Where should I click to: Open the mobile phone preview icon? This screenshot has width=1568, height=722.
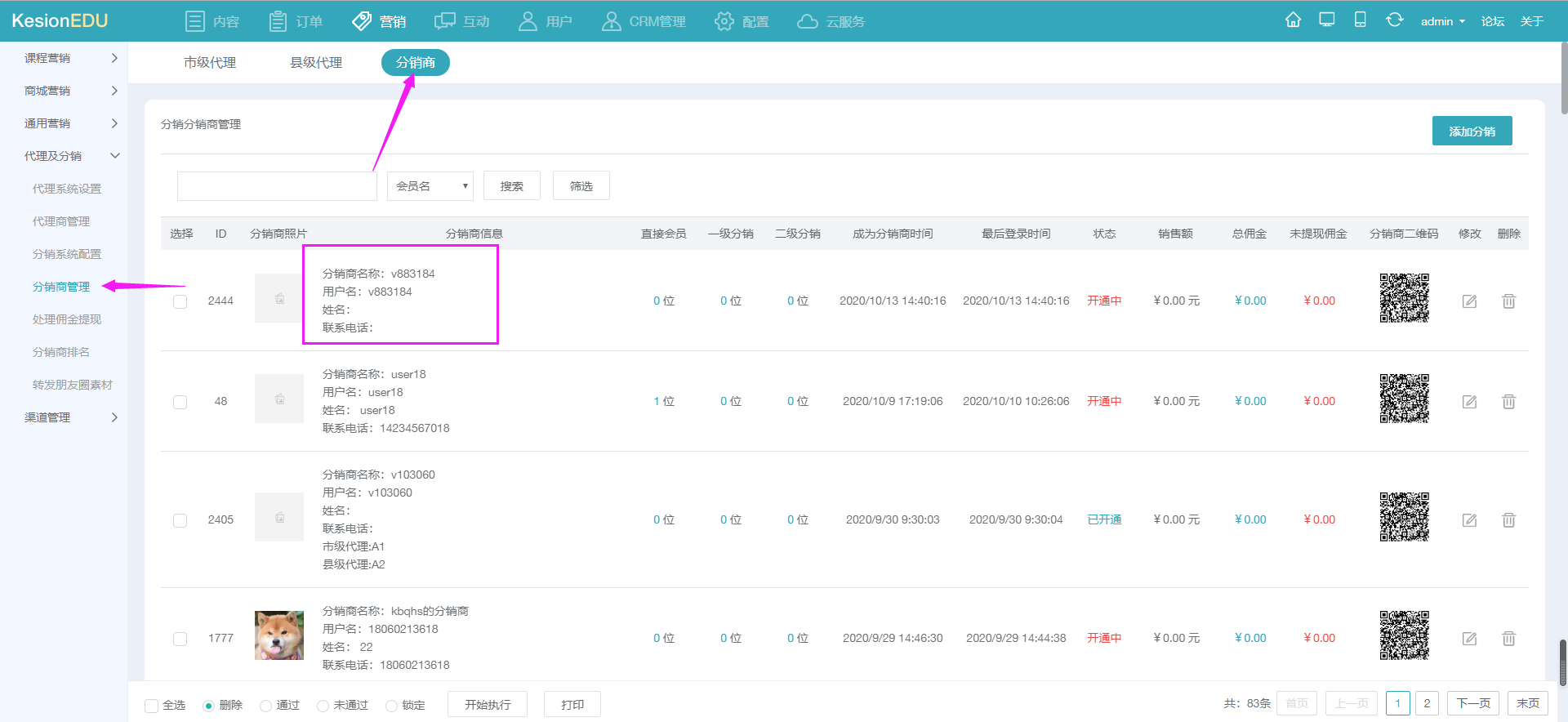[1361, 20]
